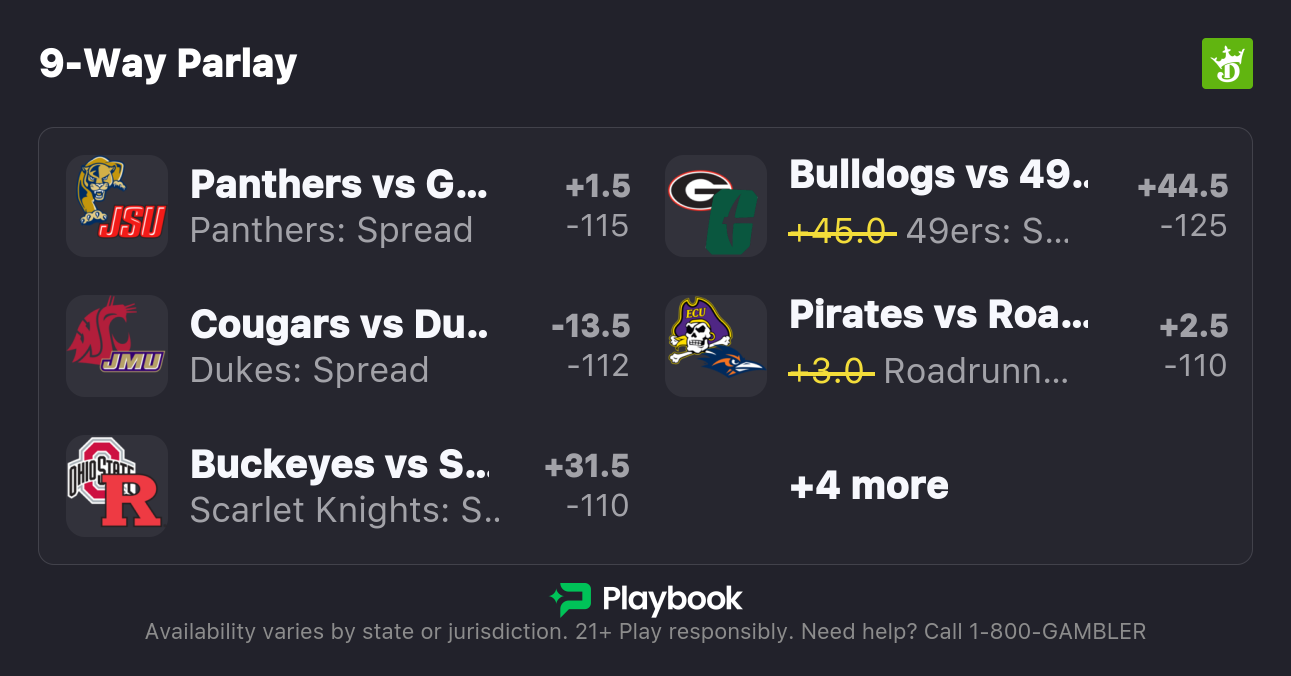Select the +44.5 49ers spread odds
This screenshot has height=676, width=1291.
1182,206
